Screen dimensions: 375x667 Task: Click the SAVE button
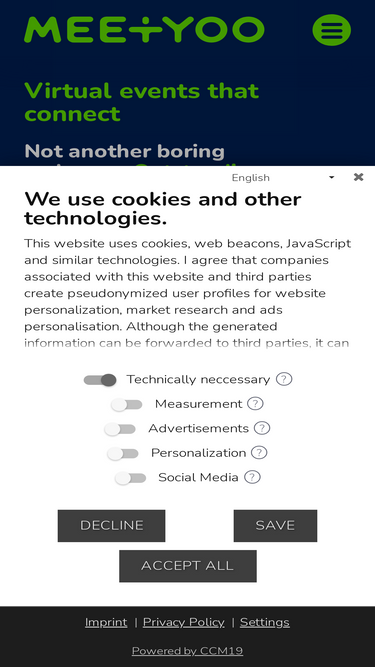[x=276, y=526]
